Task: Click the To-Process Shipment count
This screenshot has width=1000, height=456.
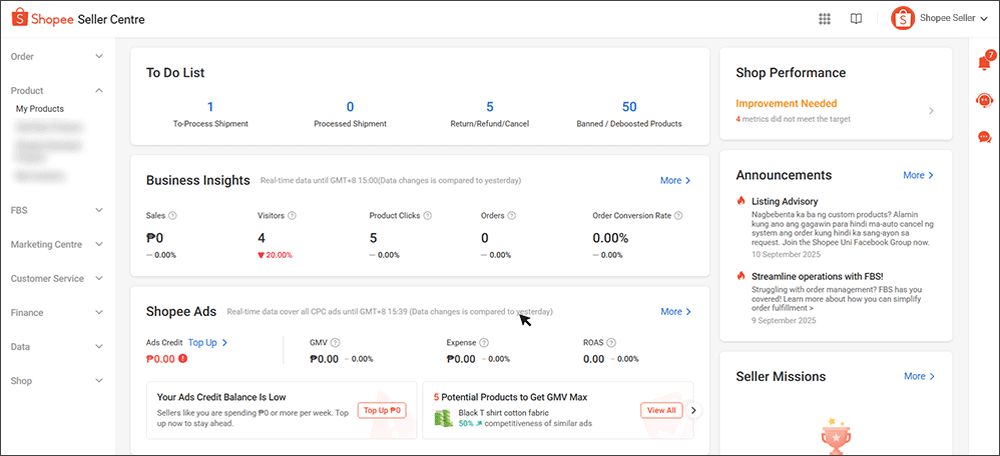Action: pyautogui.click(x=210, y=107)
